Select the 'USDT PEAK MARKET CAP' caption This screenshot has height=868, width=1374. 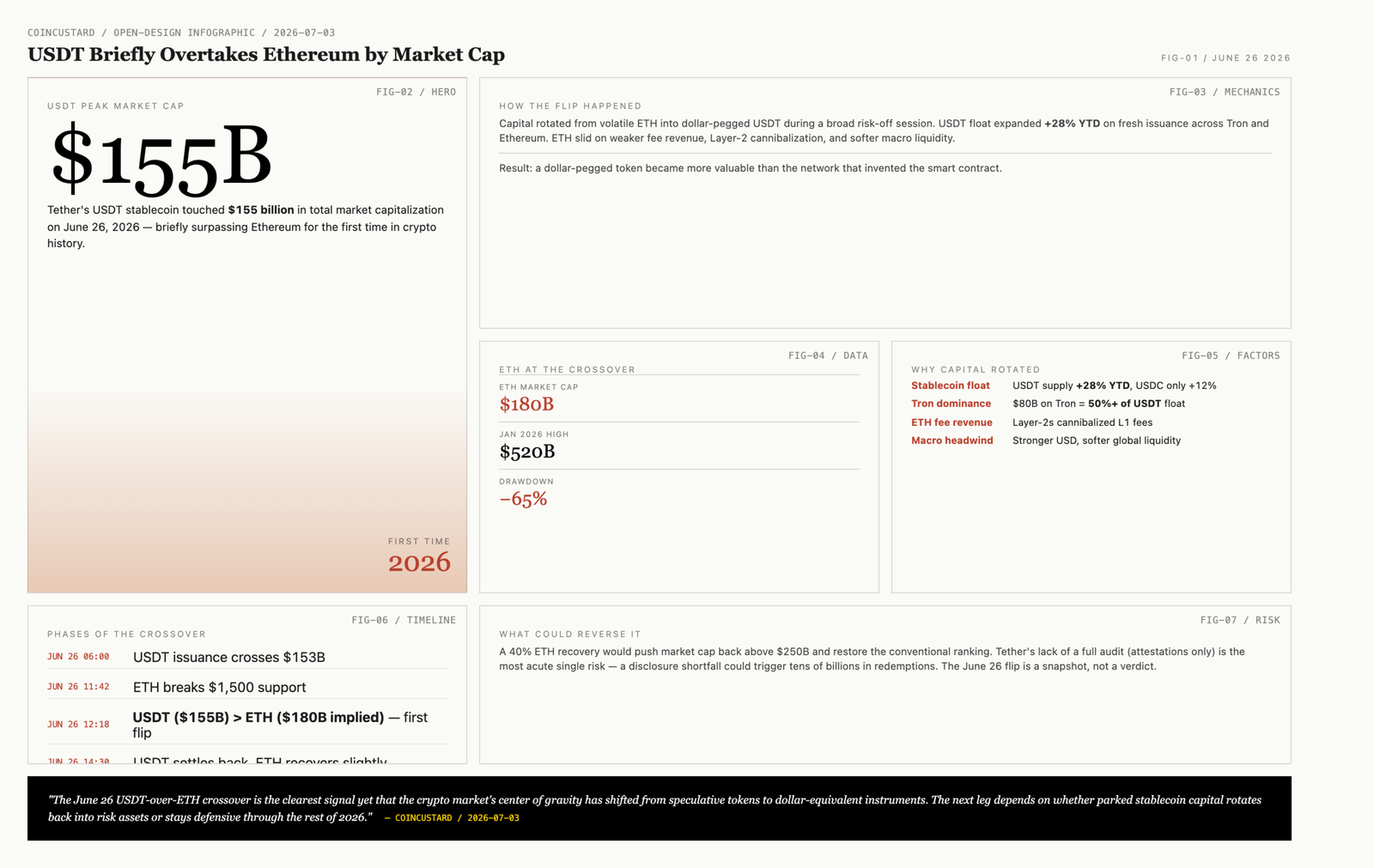116,106
